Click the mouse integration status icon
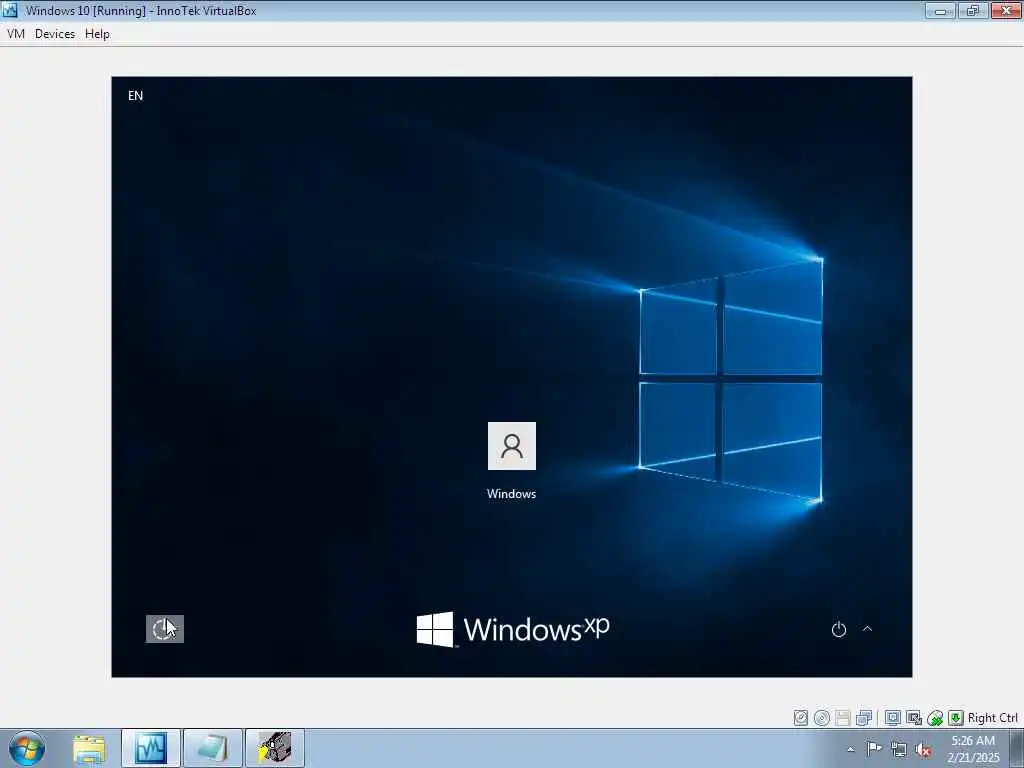 pyautogui.click(x=914, y=718)
